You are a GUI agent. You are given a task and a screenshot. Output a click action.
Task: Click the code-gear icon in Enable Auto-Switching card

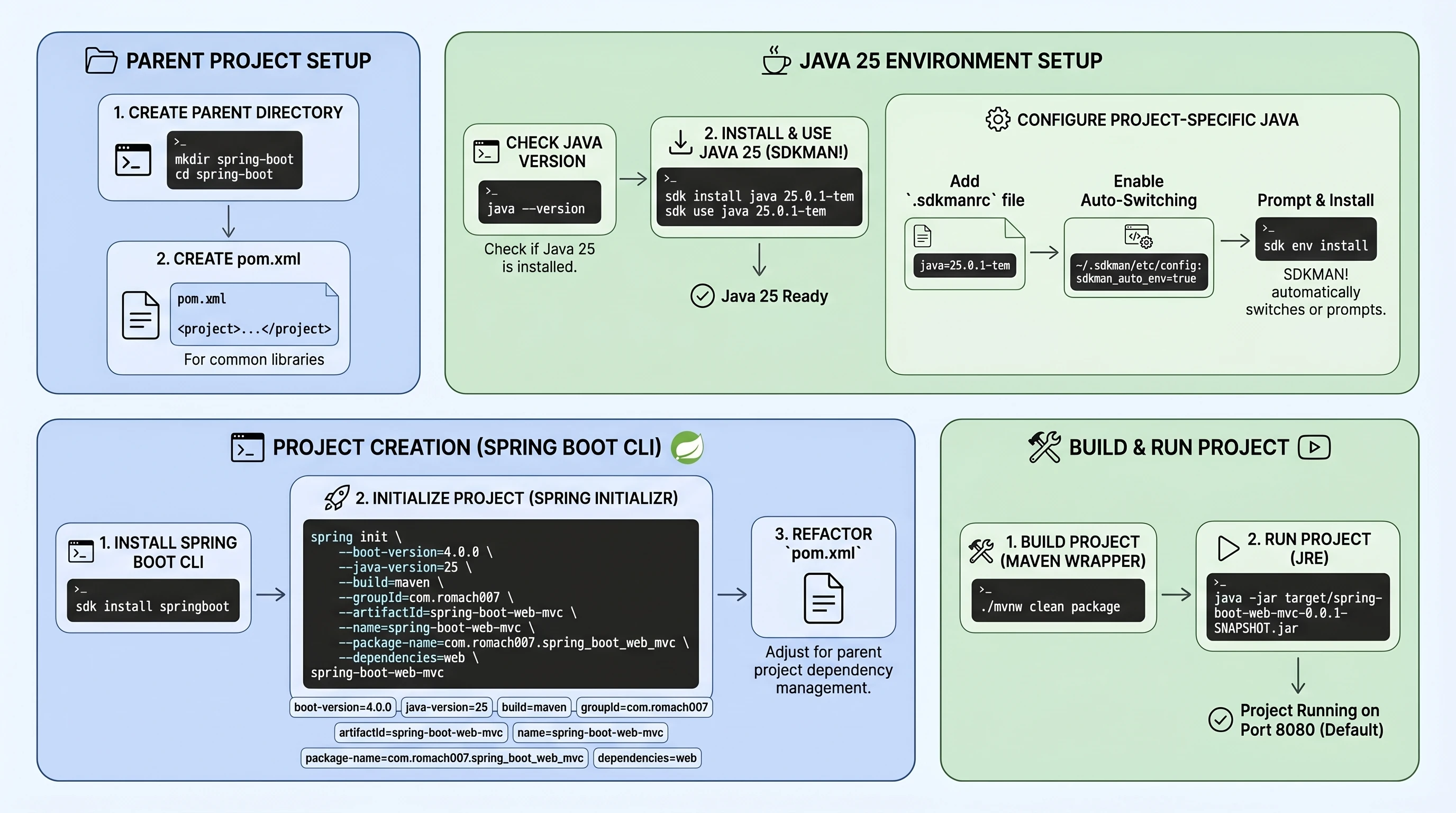1138,236
